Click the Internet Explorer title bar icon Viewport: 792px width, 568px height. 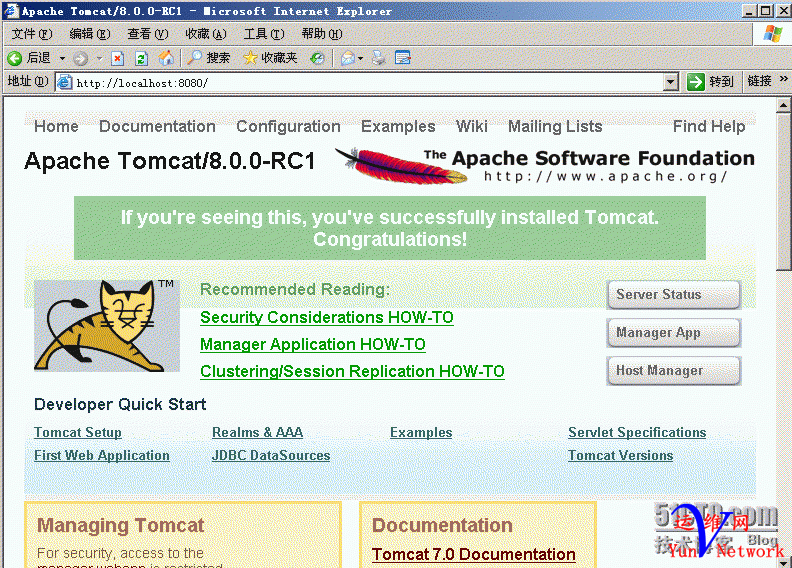click(12, 11)
